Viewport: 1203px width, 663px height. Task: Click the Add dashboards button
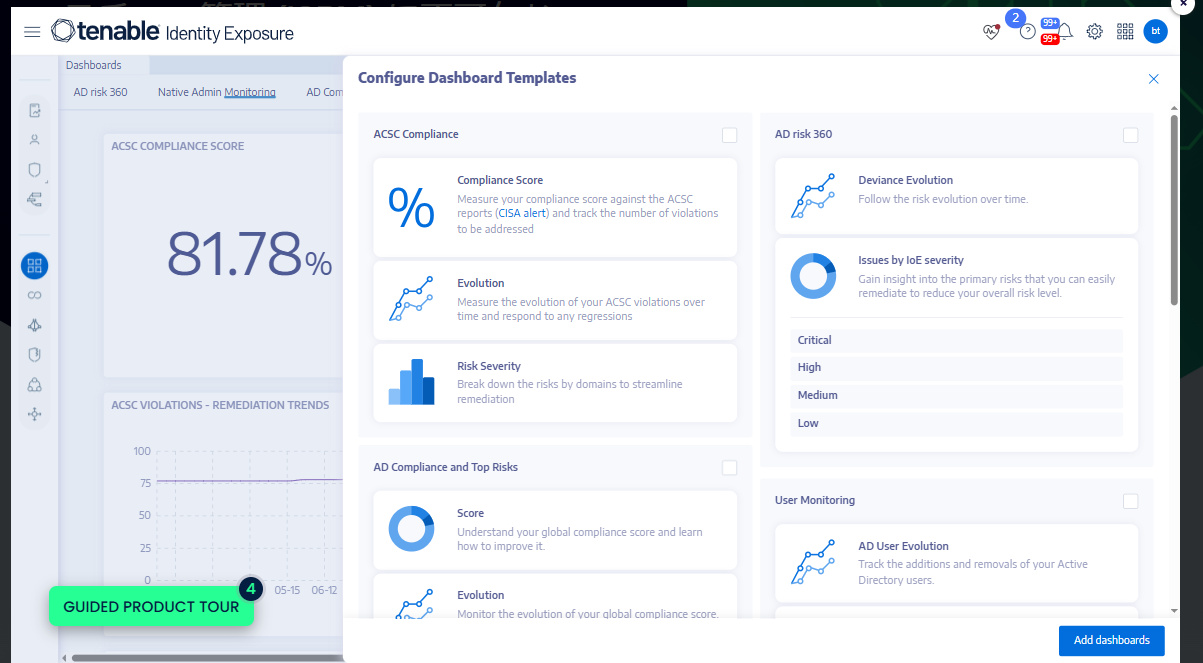(1111, 640)
